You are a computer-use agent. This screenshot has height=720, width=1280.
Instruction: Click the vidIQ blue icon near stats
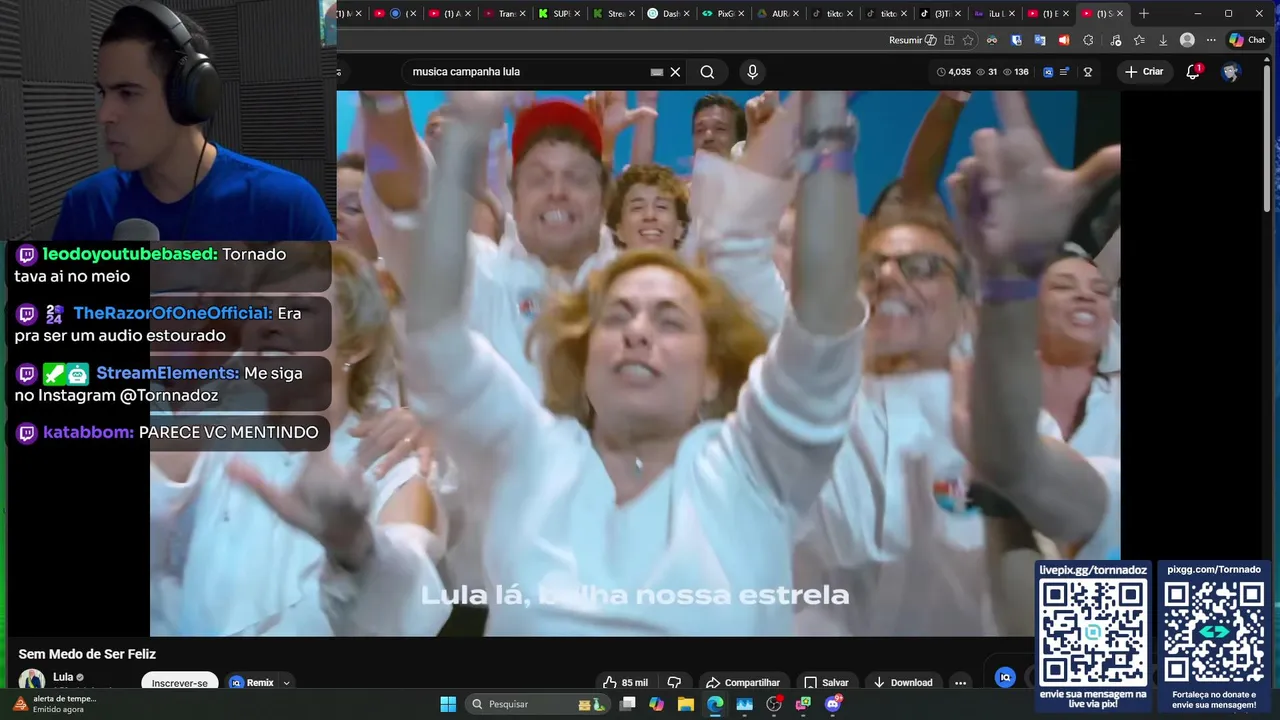[x=1048, y=72]
